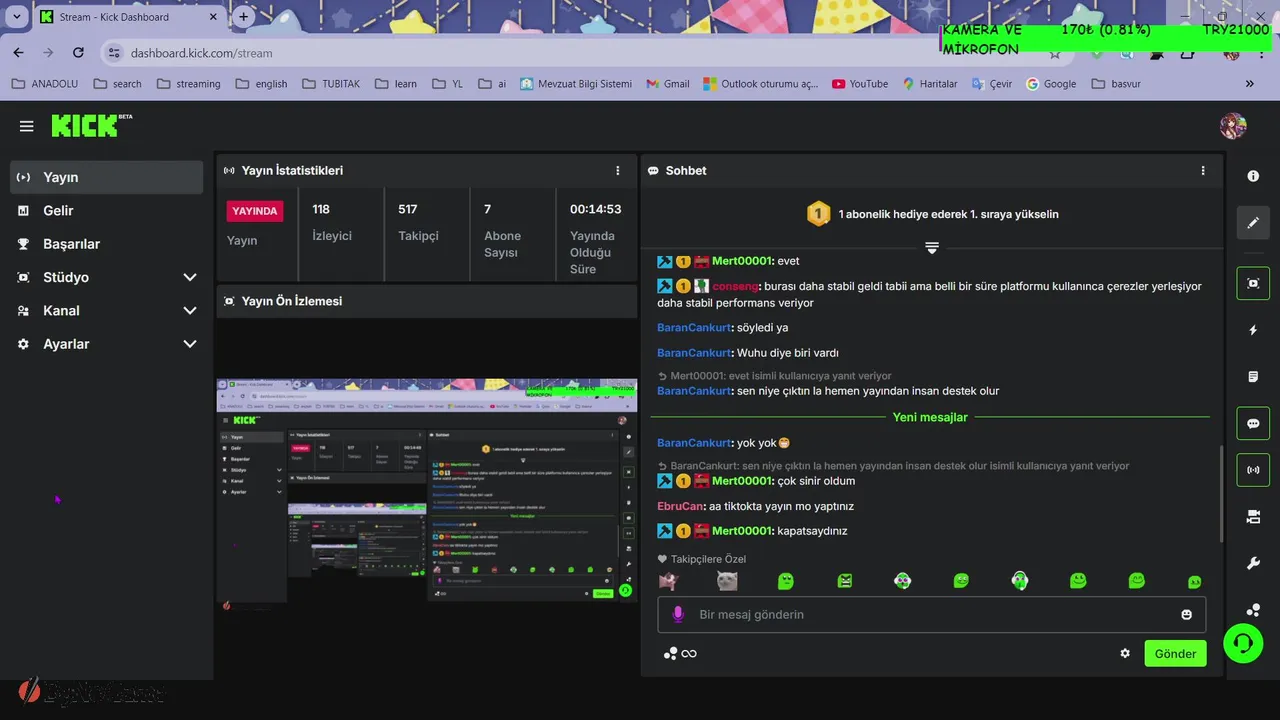Reload the page in the browser
Screen dimensions: 1280x720
click(78, 53)
